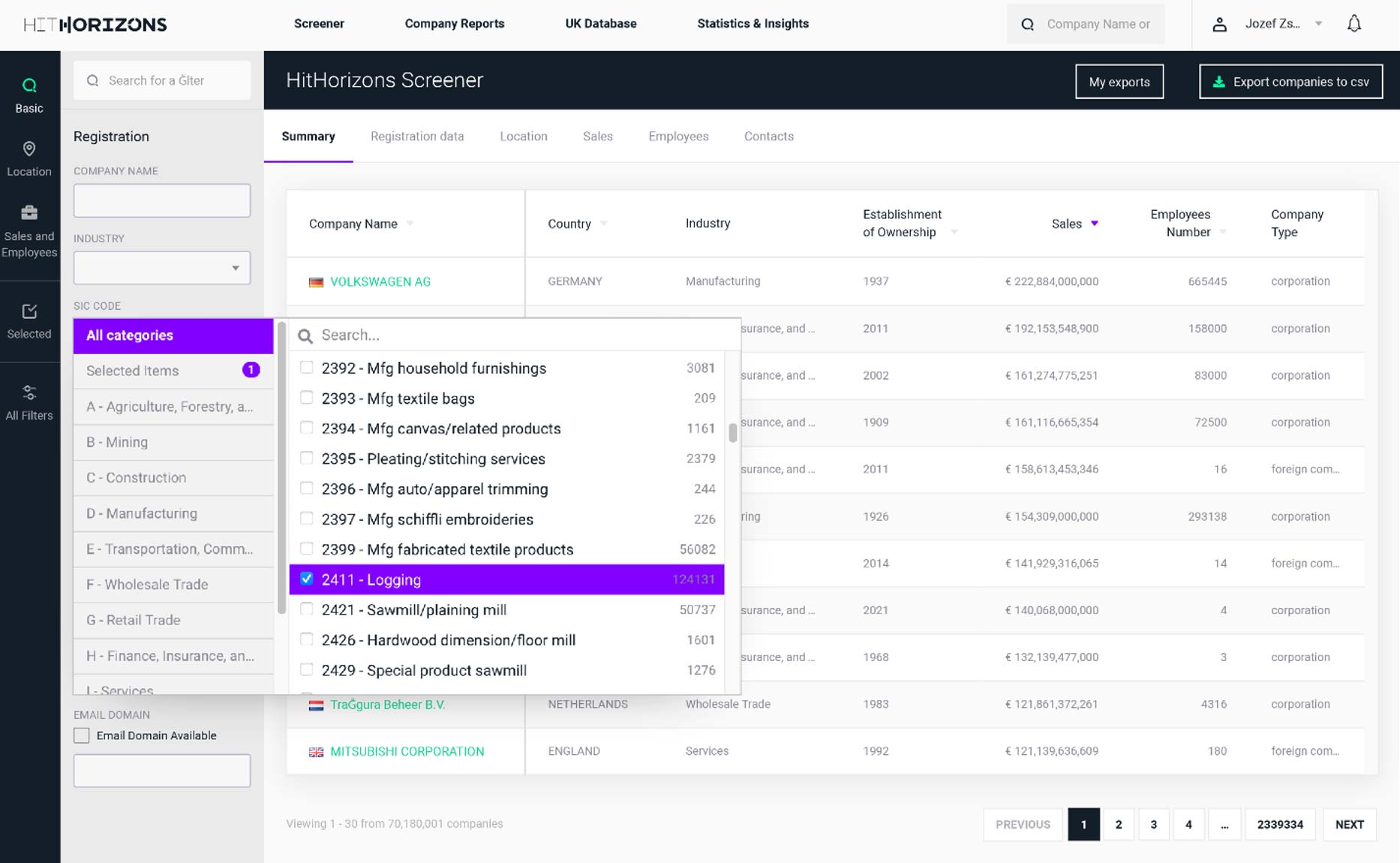The image size is (1400, 863).
Task: Open MITSUBISHI CORPORATION company link
Action: click(407, 752)
